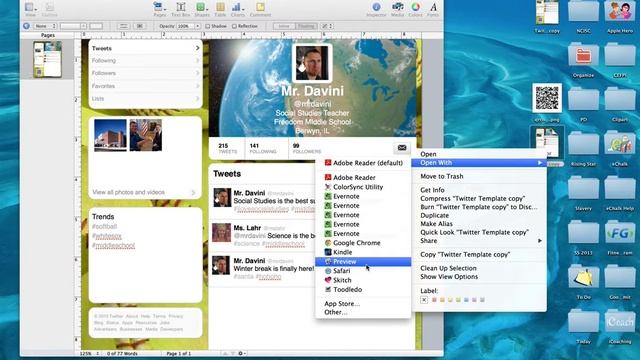640x360 pixels.
Task: Click the Pages toolbar icon
Action: tap(160, 9)
